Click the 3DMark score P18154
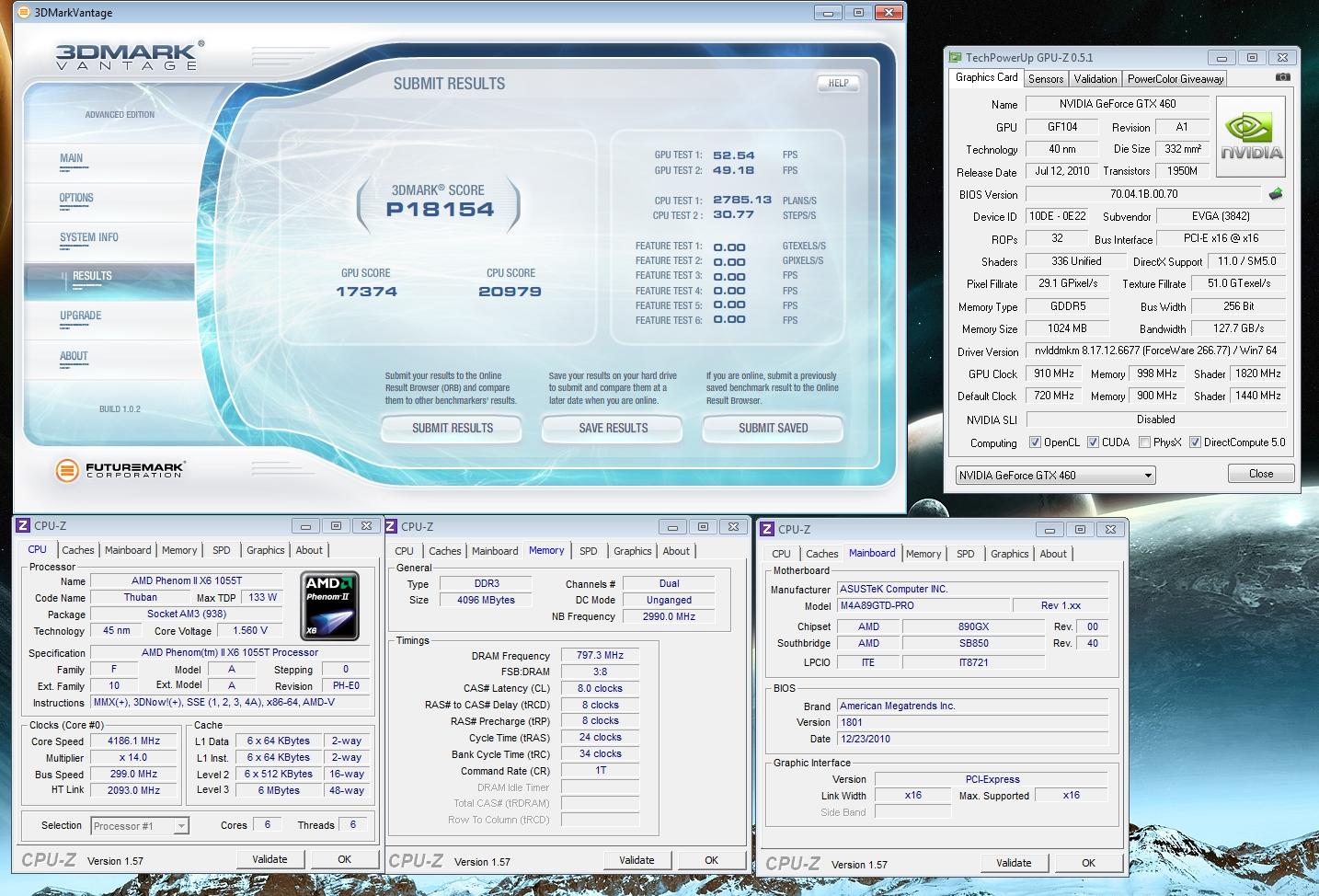 coord(440,210)
